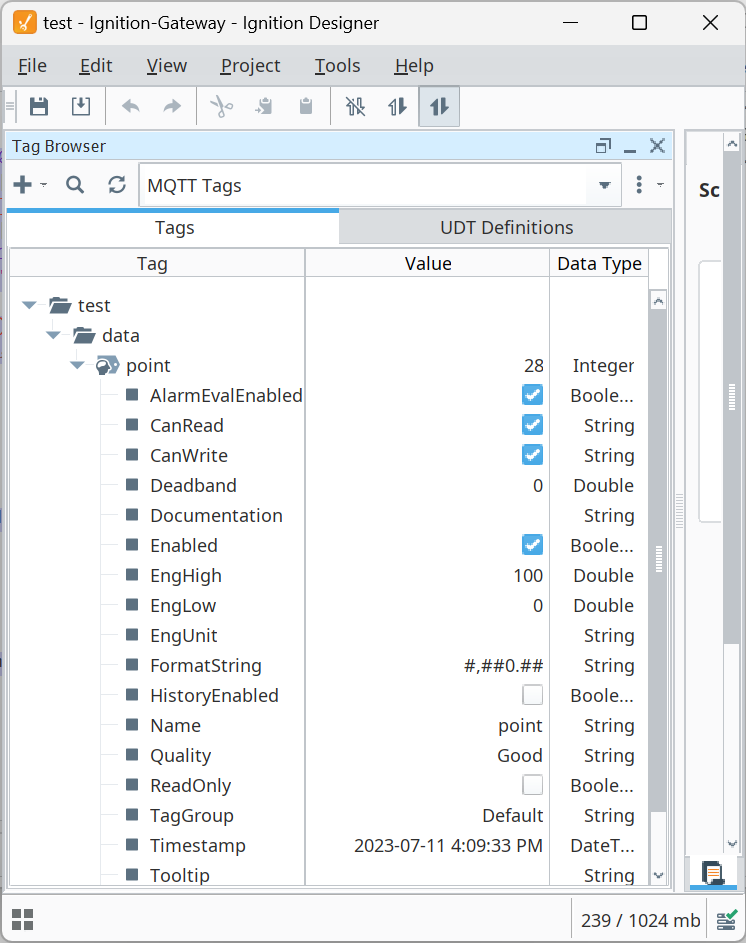Select the comm read/write mode icon

[439, 106]
